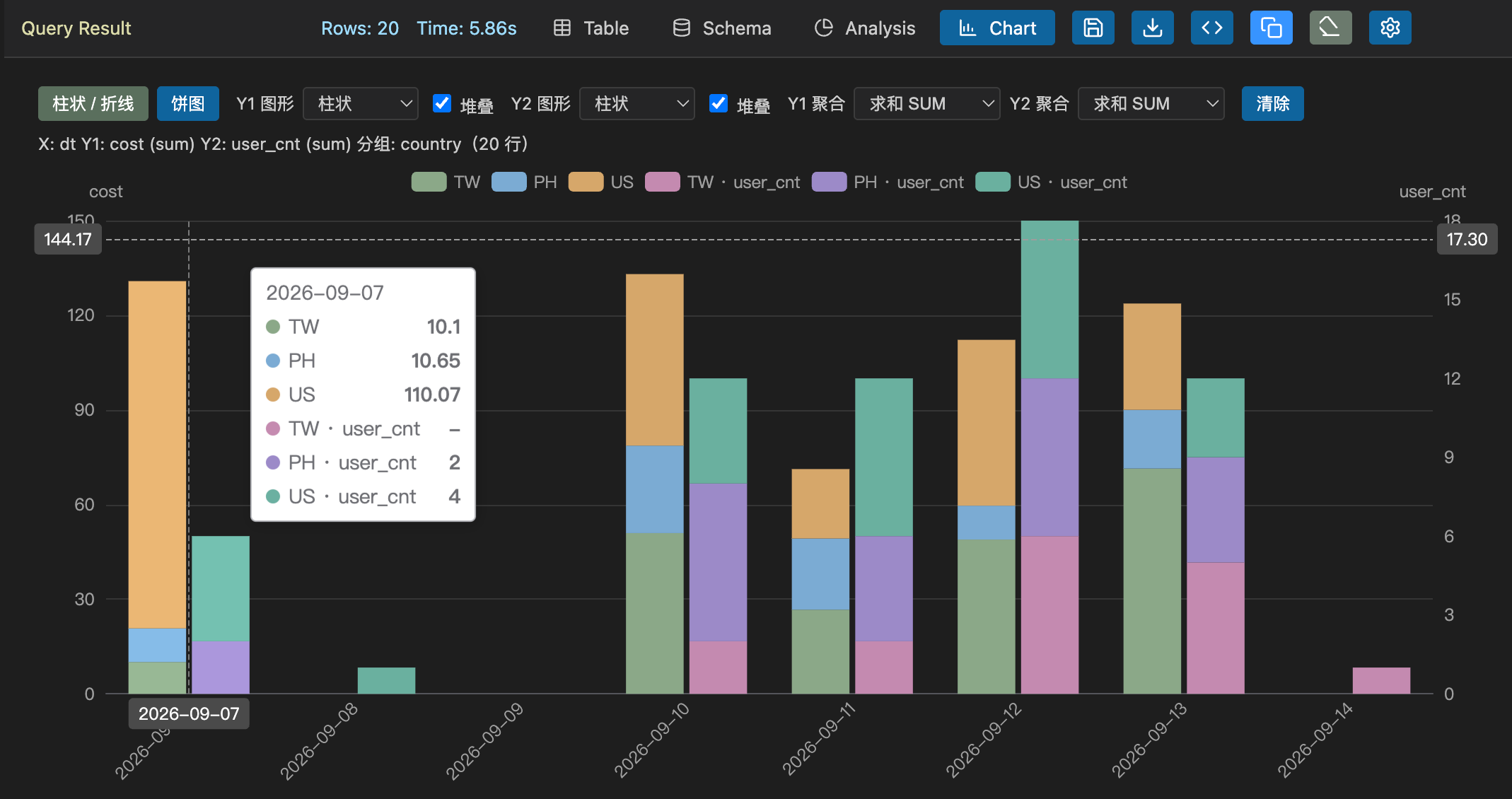
Task: Click the Rows: 20 text
Action: coord(360,28)
